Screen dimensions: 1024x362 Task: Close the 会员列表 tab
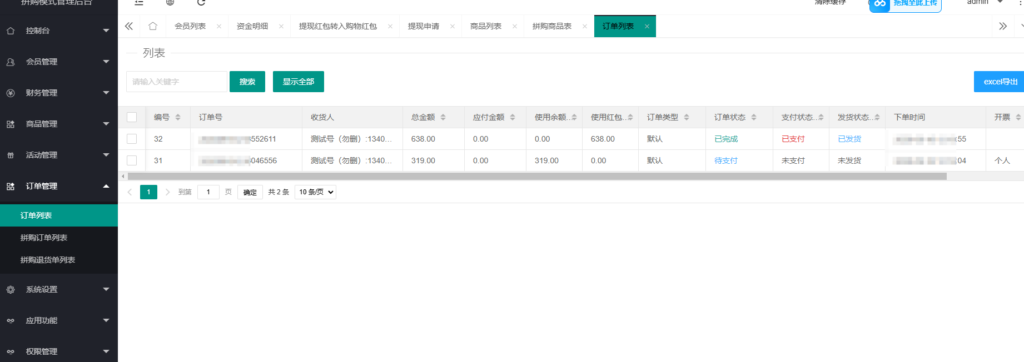point(219,27)
